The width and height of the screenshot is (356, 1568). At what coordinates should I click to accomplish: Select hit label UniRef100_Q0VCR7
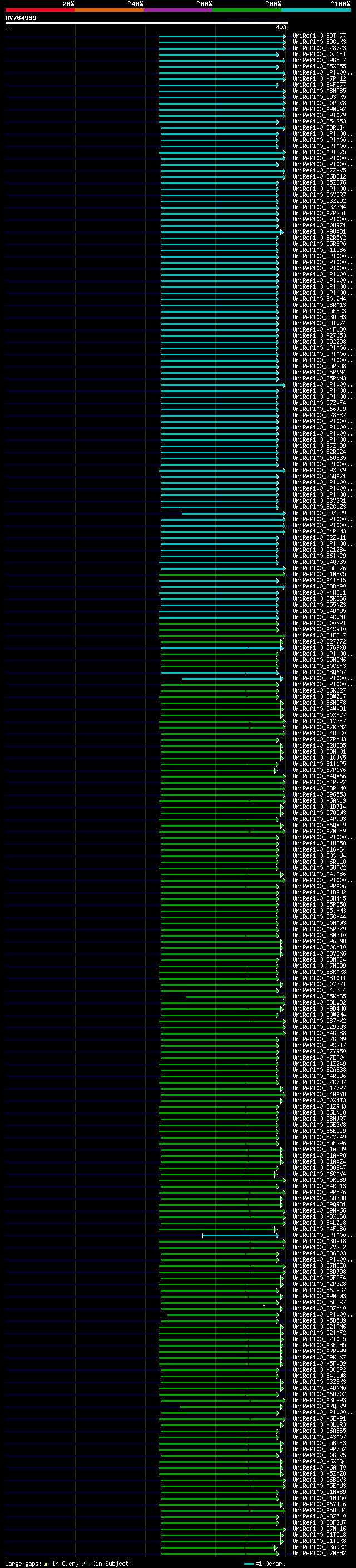click(319, 195)
